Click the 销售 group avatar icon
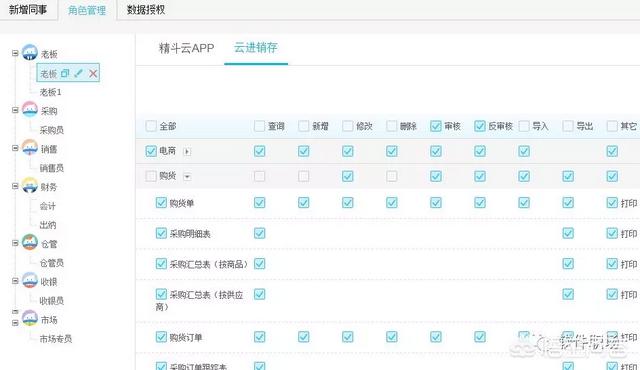 point(30,147)
